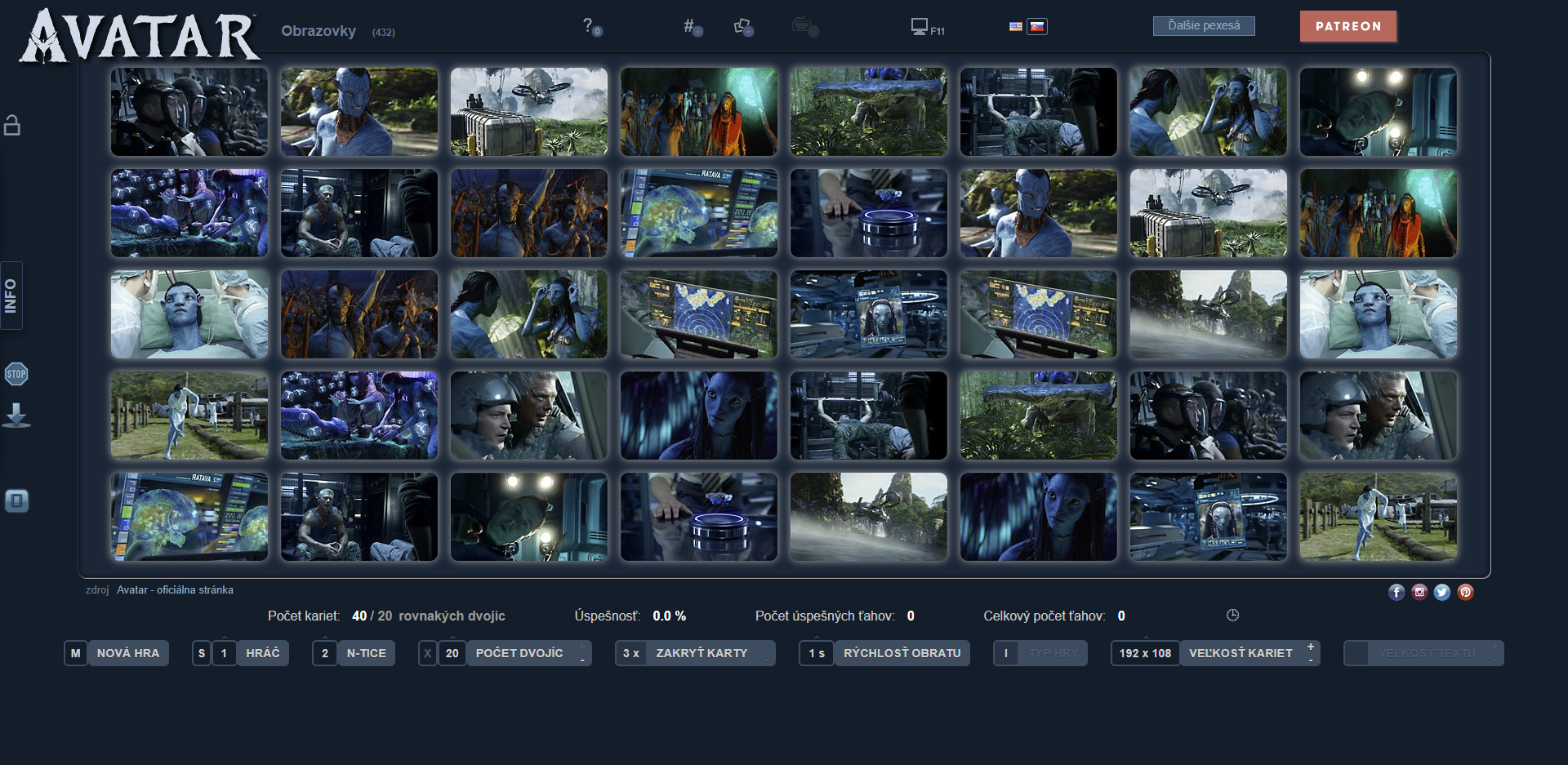This screenshot has width=1568, height=765.
Task: Open the question mark help icon
Action: [x=591, y=27]
